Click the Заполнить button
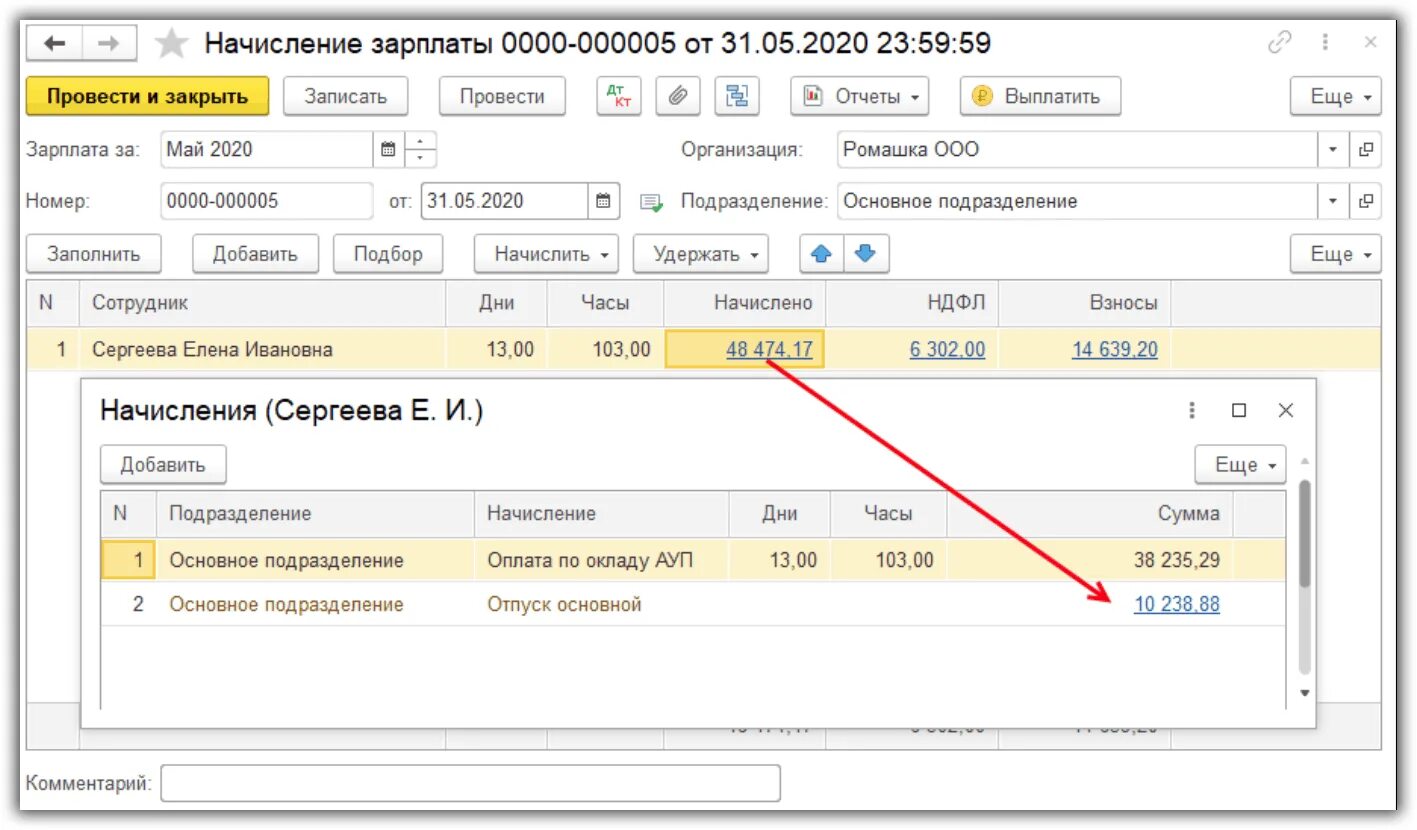1417x830 pixels. [93, 254]
